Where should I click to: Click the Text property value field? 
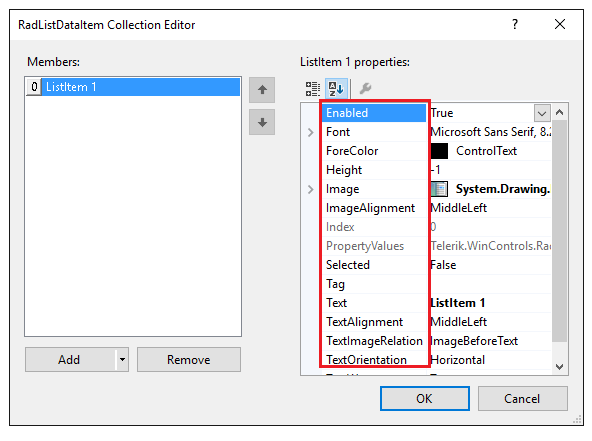point(490,303)
